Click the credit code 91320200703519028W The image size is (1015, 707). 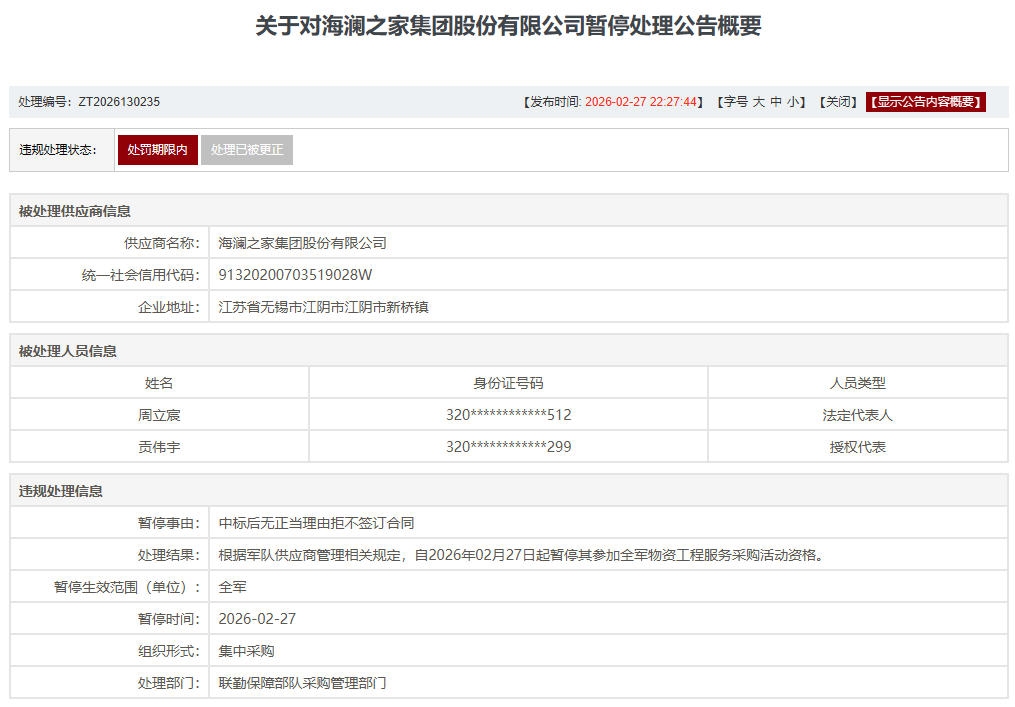tap(295, 275)
